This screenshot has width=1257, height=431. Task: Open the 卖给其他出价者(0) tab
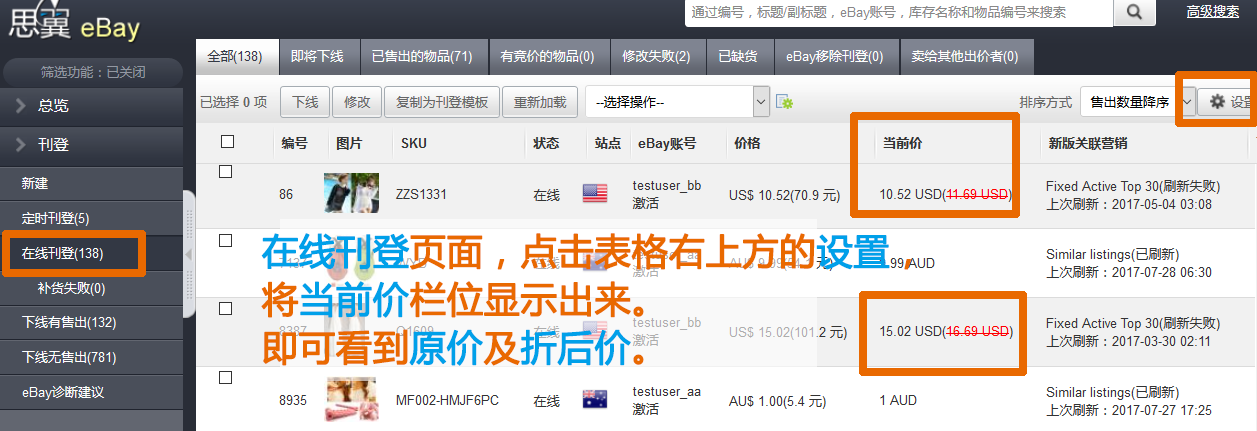click(967, 56)
